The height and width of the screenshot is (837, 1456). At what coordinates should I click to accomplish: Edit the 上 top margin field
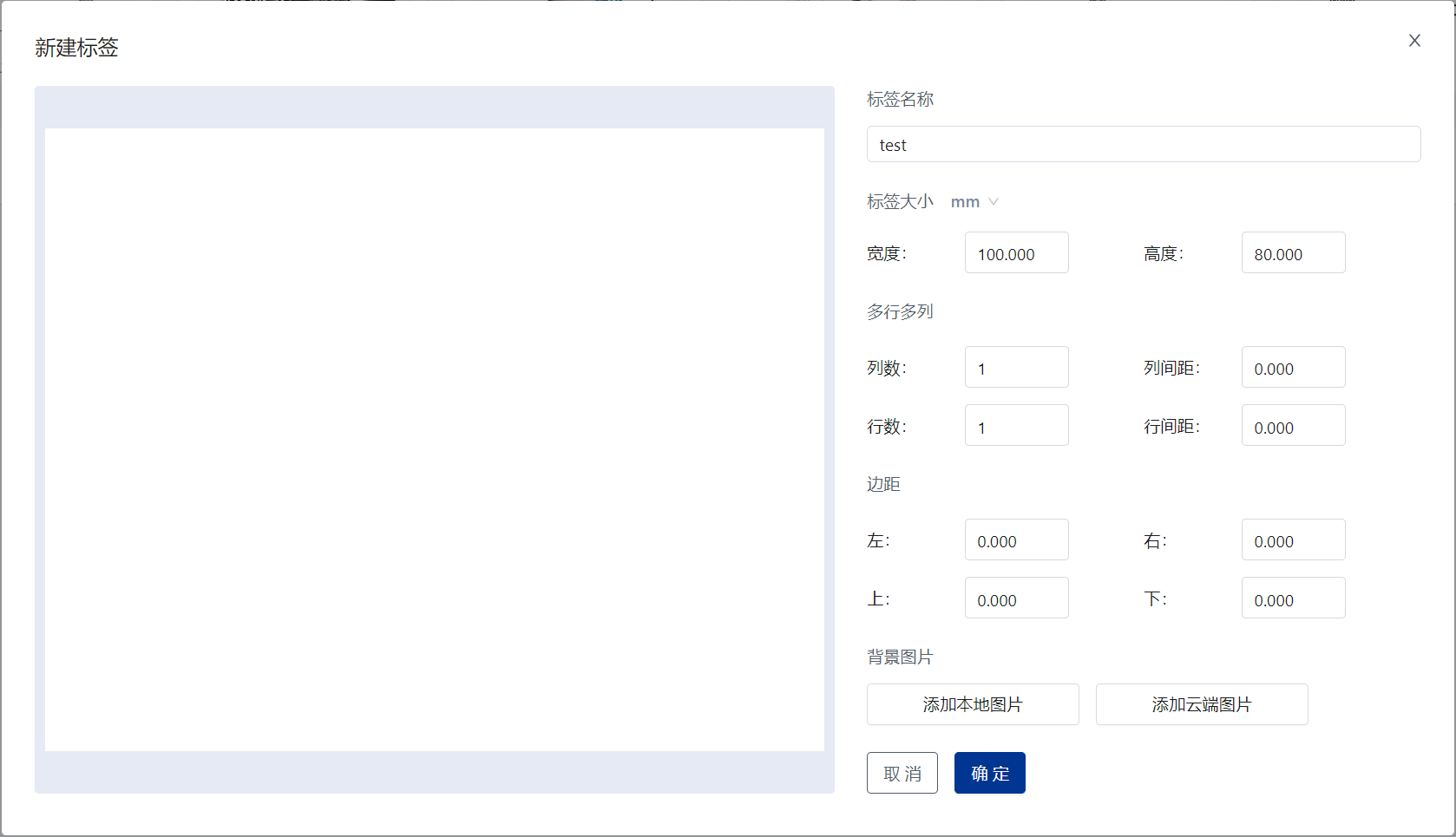point(1016,598)
